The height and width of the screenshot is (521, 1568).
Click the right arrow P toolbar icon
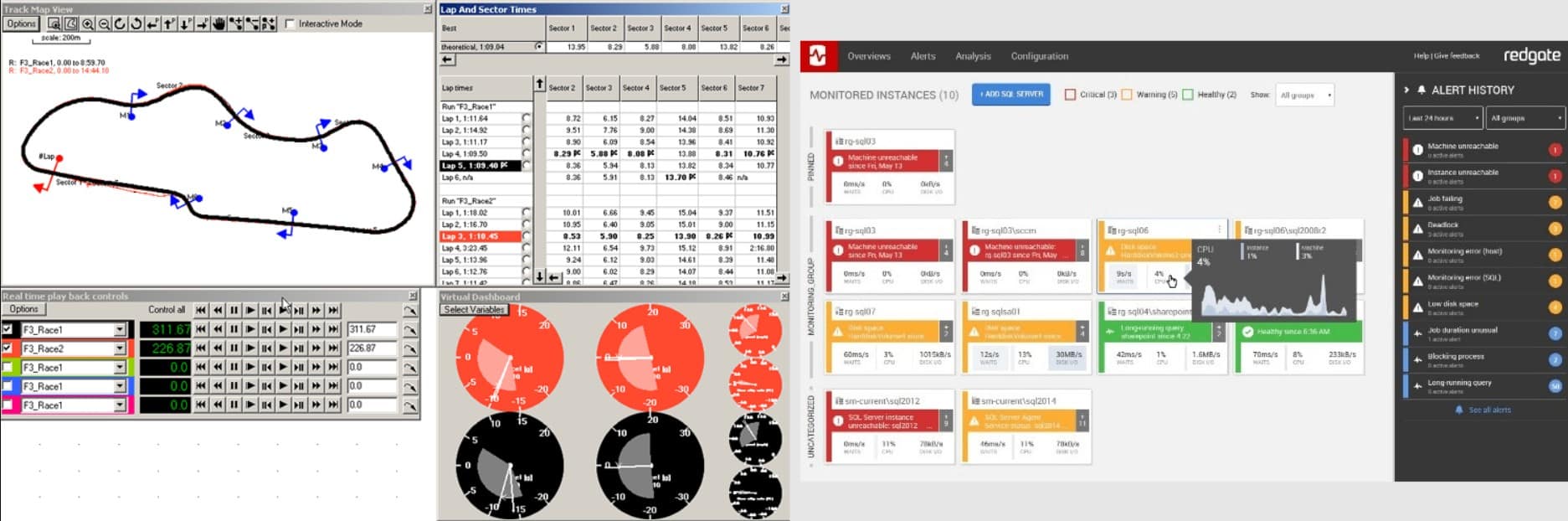(203, 24)
